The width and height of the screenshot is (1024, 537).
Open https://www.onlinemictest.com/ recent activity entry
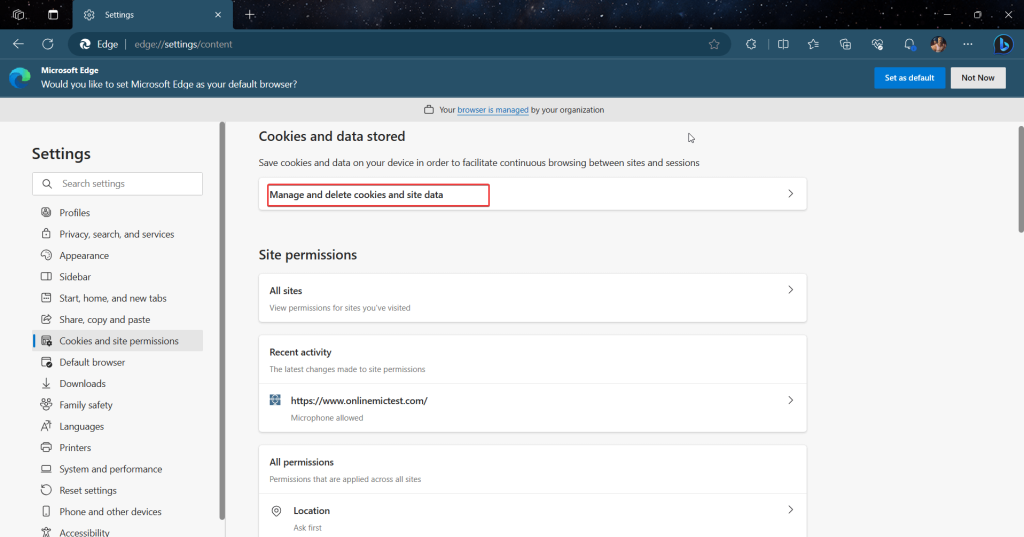click(532, 408)
